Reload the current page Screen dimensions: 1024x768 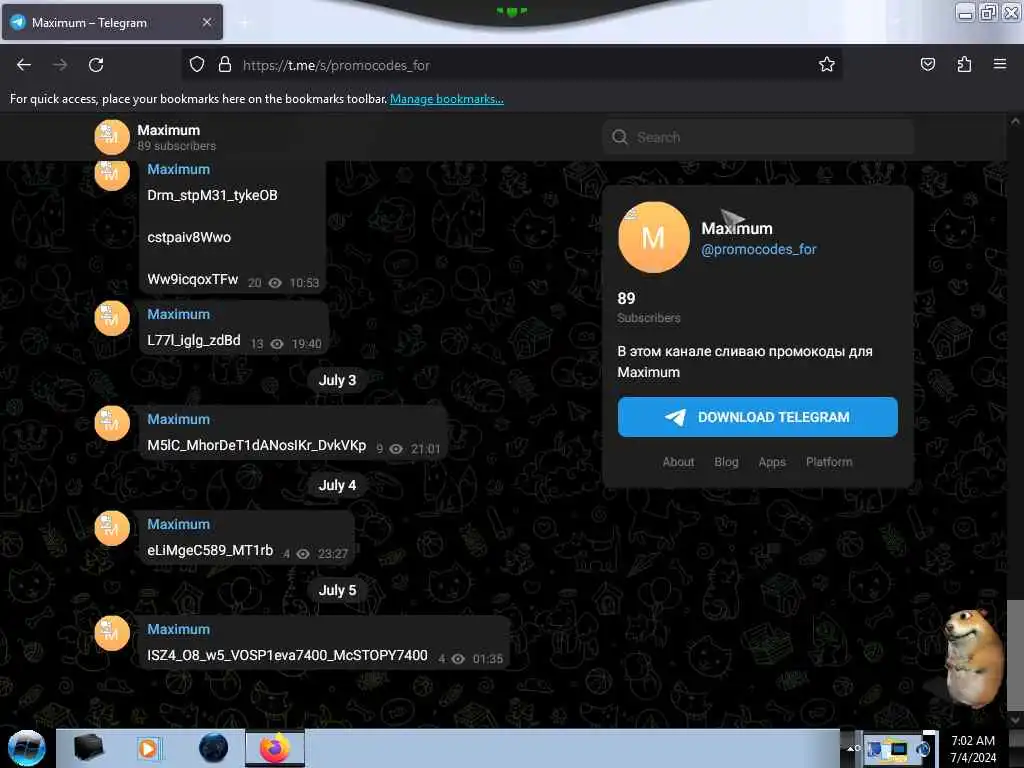point(96,65)
